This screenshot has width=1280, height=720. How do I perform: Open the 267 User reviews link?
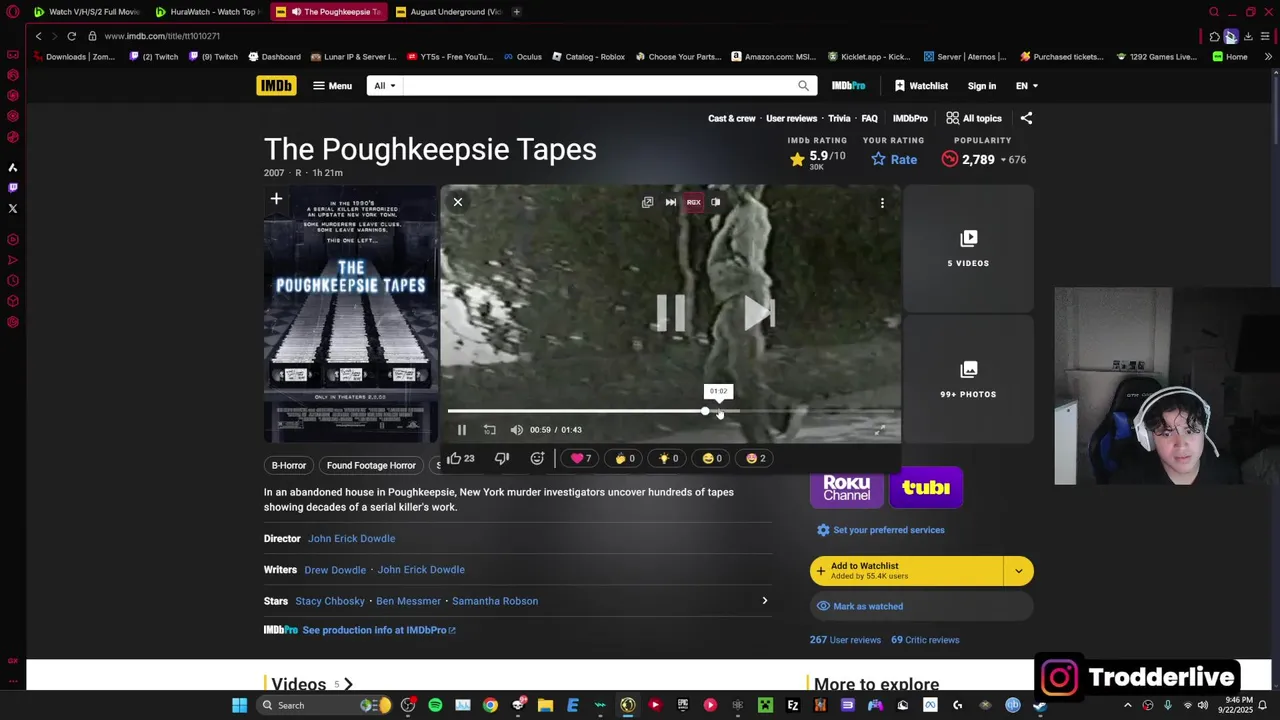[x=845, y=640]
